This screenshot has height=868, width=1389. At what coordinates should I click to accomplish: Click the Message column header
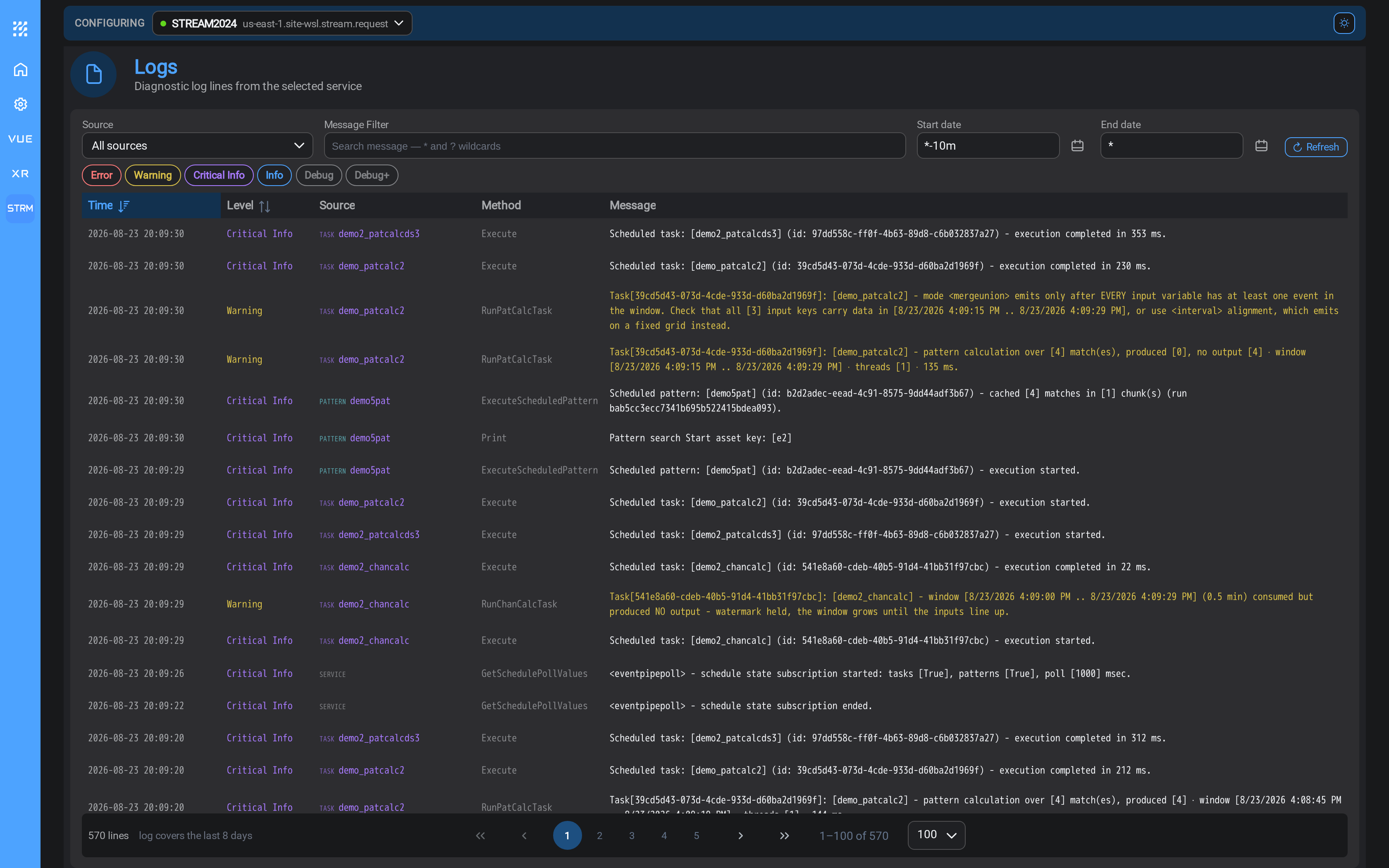pos(632,205)
